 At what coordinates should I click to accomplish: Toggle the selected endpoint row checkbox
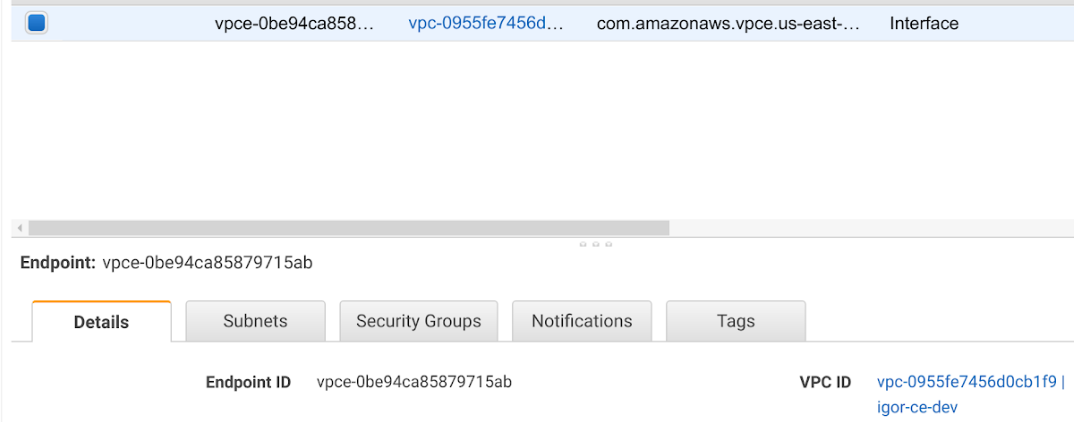point(36,23)
